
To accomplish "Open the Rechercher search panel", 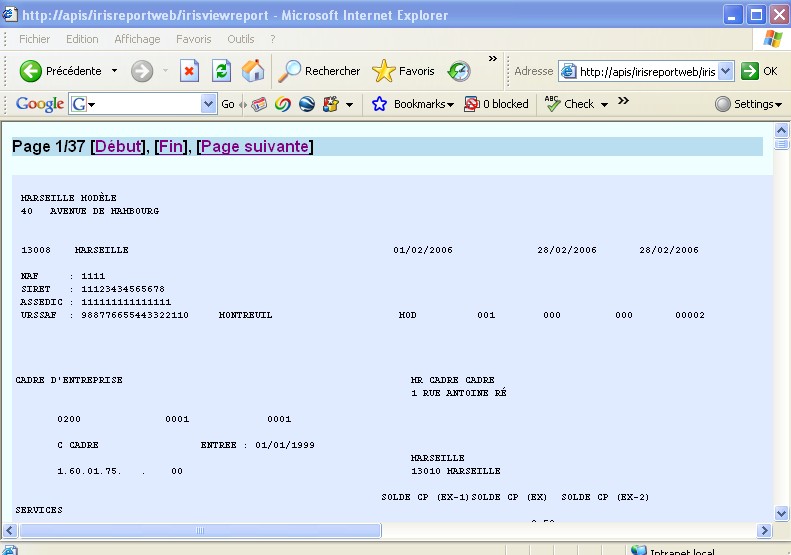I will tap(320, 71).
